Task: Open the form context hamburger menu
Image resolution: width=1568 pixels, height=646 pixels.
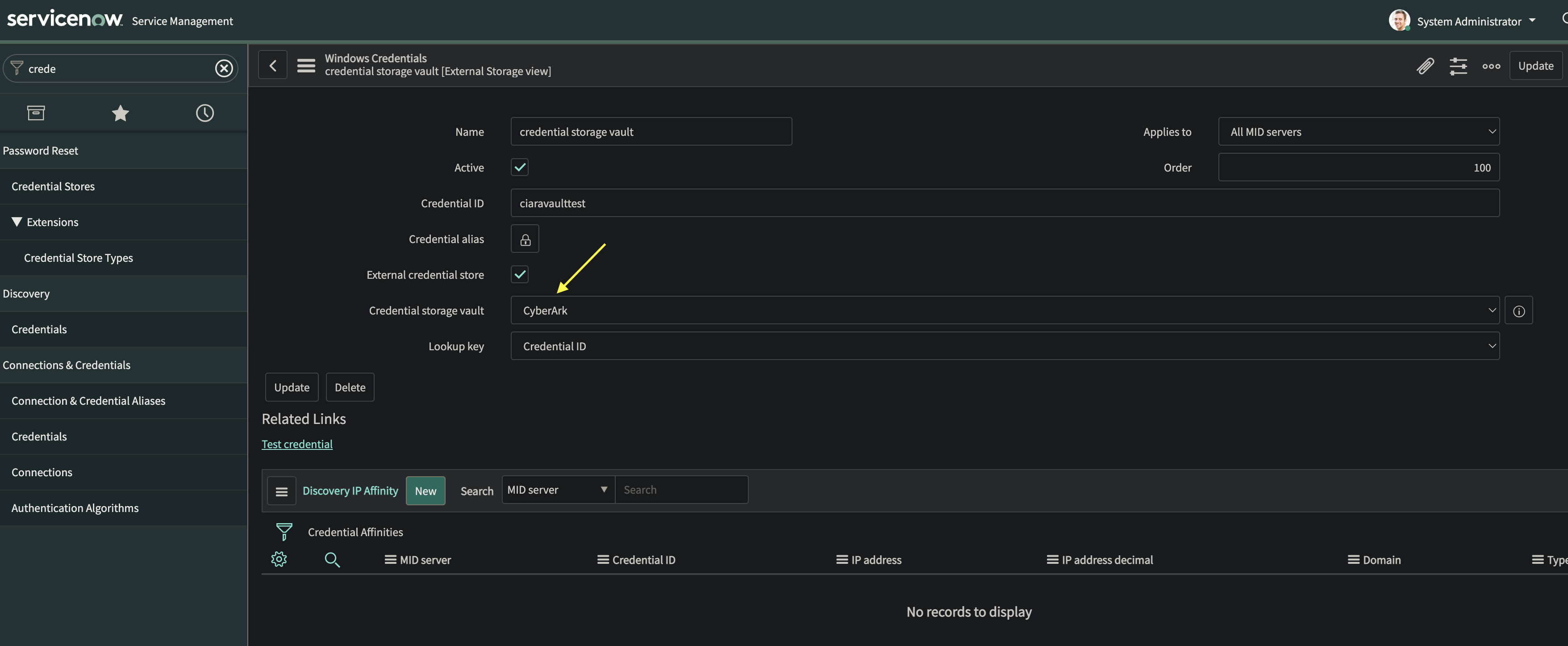Action: [305, 65]
